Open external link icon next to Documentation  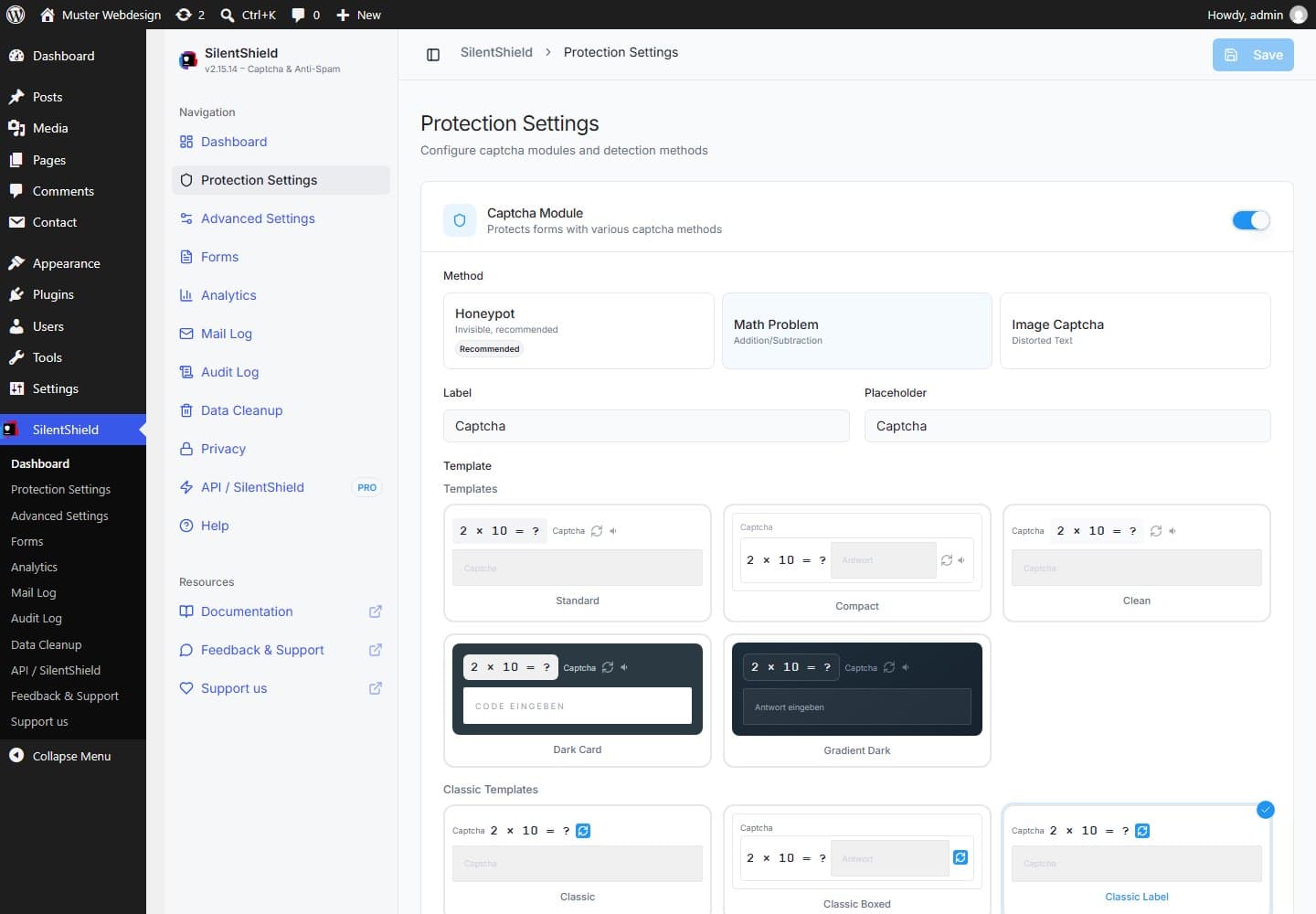coord(375,611)
